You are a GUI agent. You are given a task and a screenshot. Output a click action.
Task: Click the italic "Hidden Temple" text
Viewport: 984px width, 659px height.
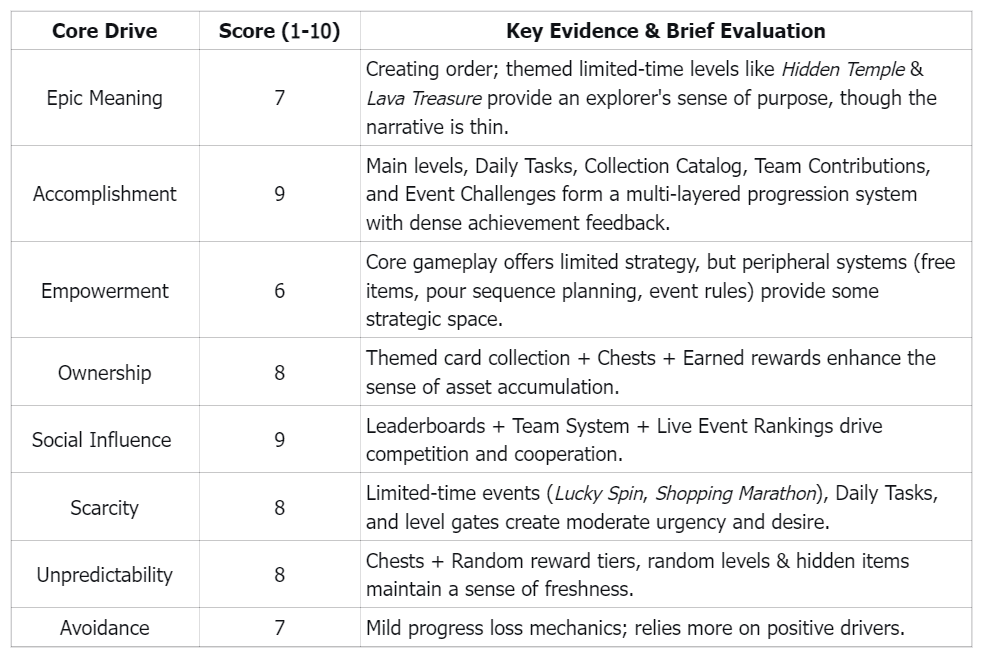[x=842, y=70]
